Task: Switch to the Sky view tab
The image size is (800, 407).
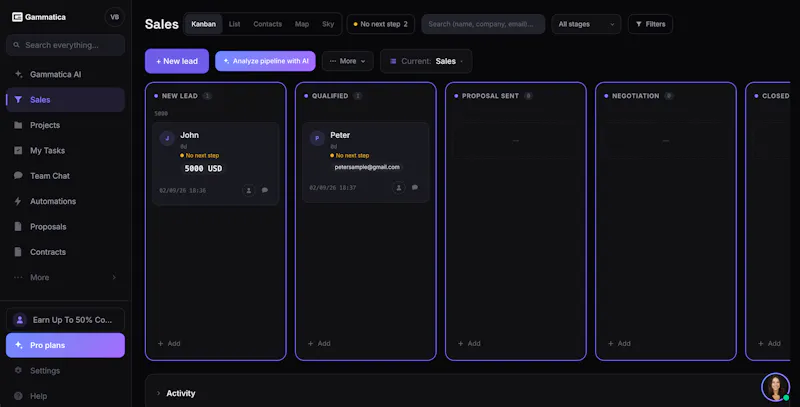Action: pyautogui.click(x=328, y=24)
